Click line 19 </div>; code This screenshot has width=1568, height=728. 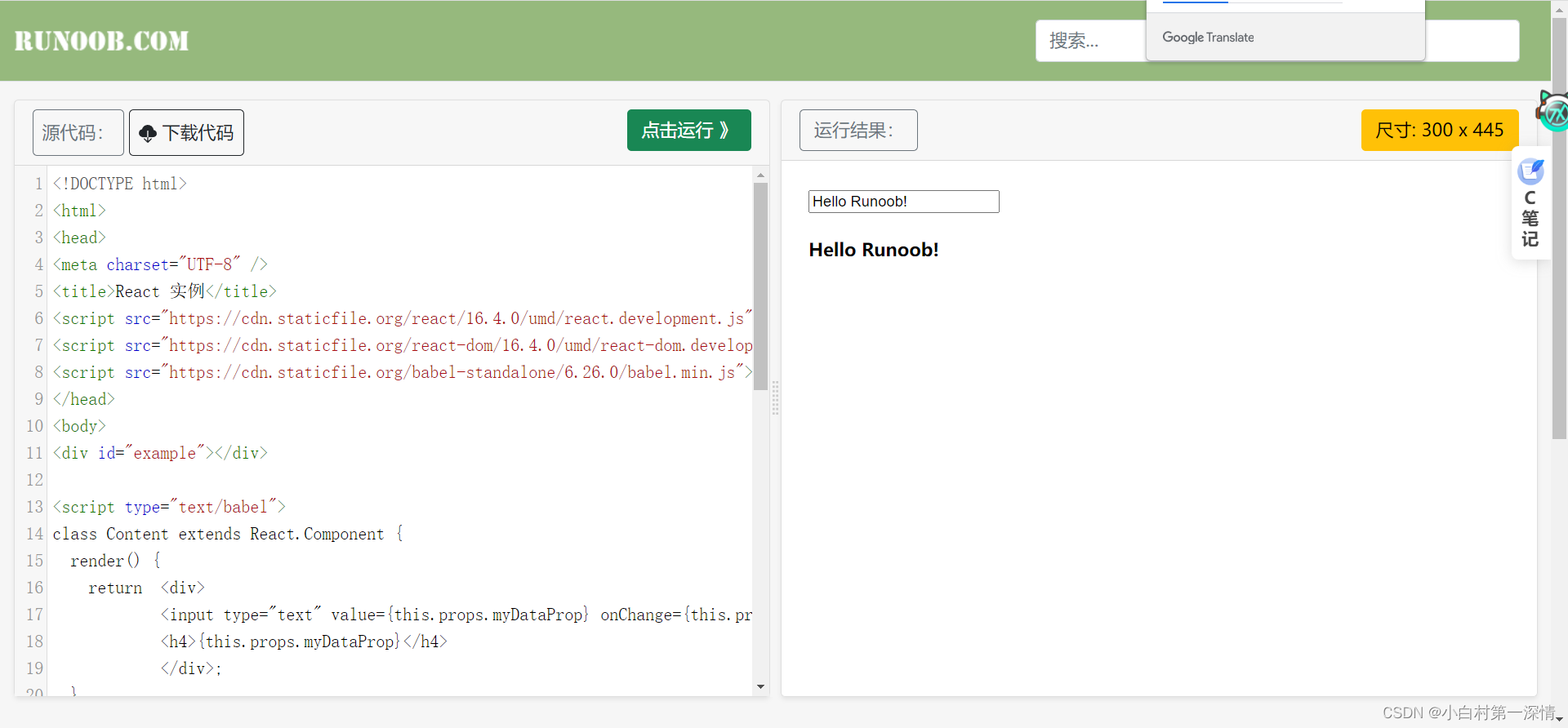tap(191, 668)
